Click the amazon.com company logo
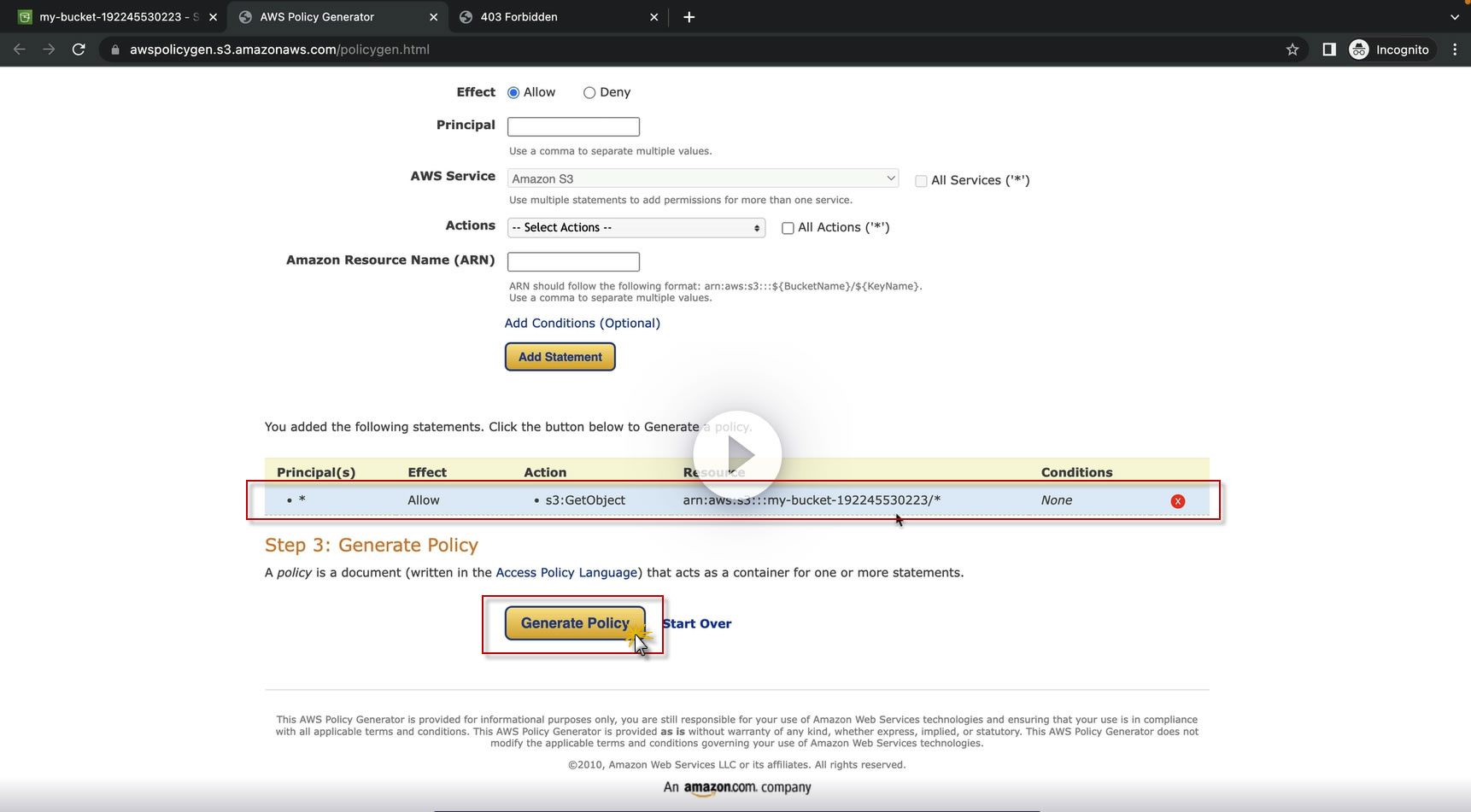This screenshot has height=812, width=1471. (x=737, y=787)
